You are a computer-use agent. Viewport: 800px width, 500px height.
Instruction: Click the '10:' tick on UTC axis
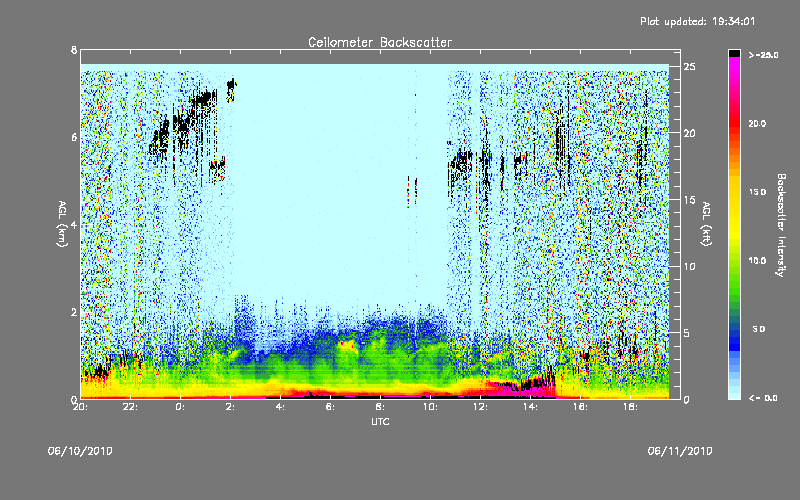pyautogui.click(x=430, y=407)
